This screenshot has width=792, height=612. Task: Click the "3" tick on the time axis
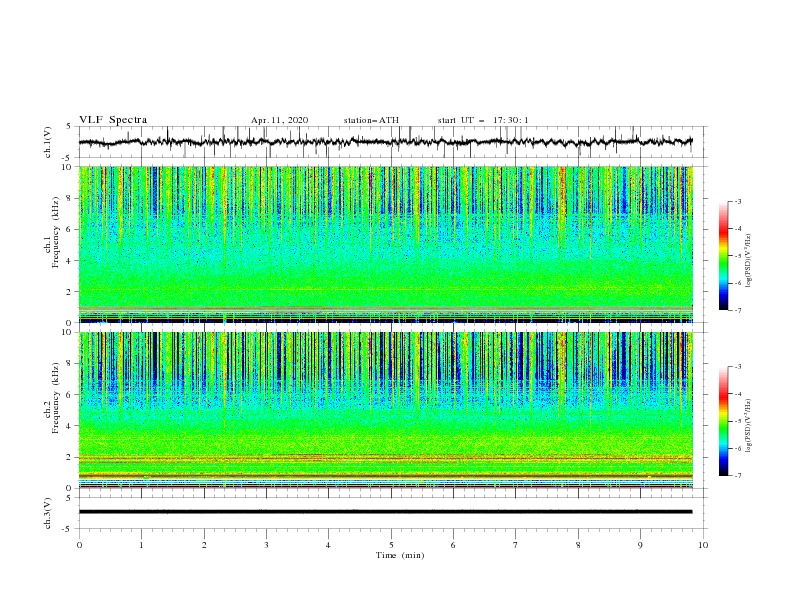coord(266,545)
